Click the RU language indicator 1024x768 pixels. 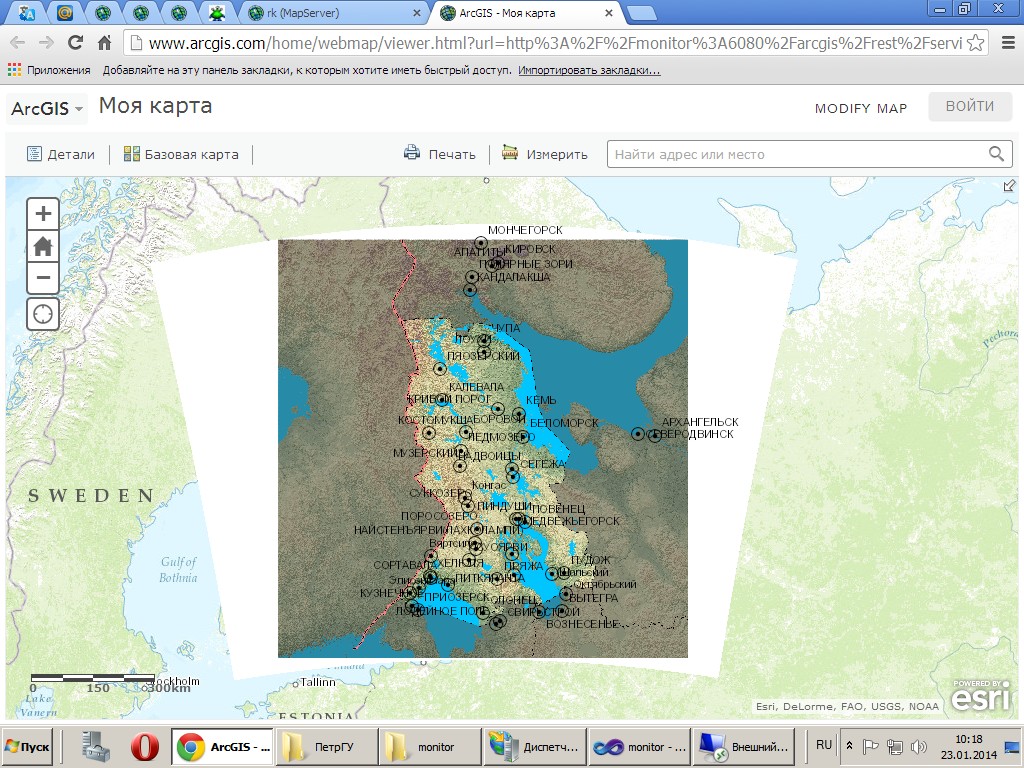(x=824, y=744)
